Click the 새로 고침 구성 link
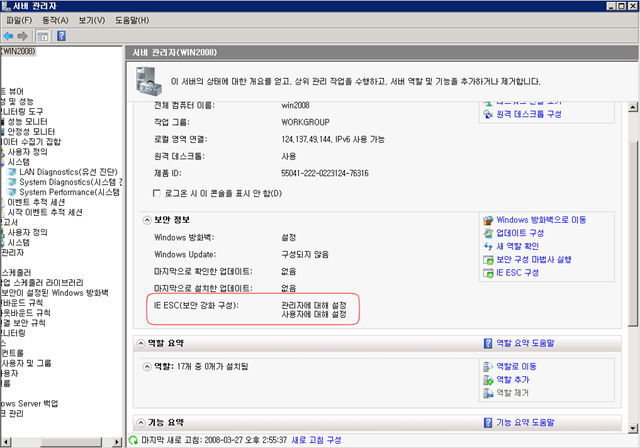 (x=316, y=440)
